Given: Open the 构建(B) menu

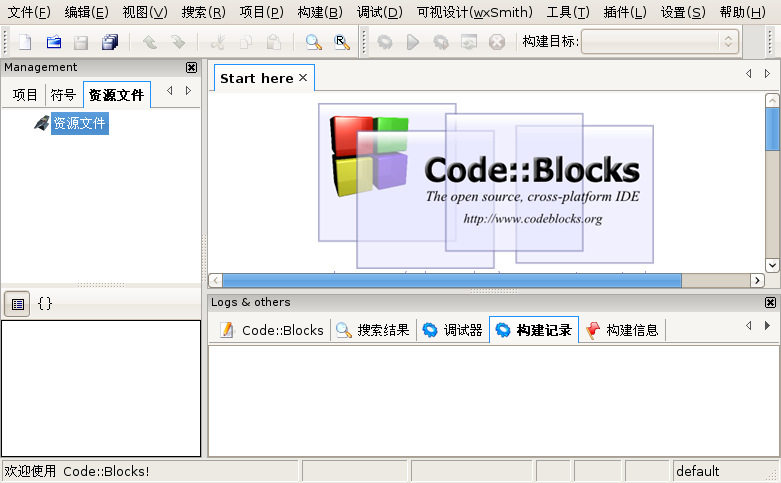Looking at the screenshot, I should pyautogui.click(x=320, y=12).
